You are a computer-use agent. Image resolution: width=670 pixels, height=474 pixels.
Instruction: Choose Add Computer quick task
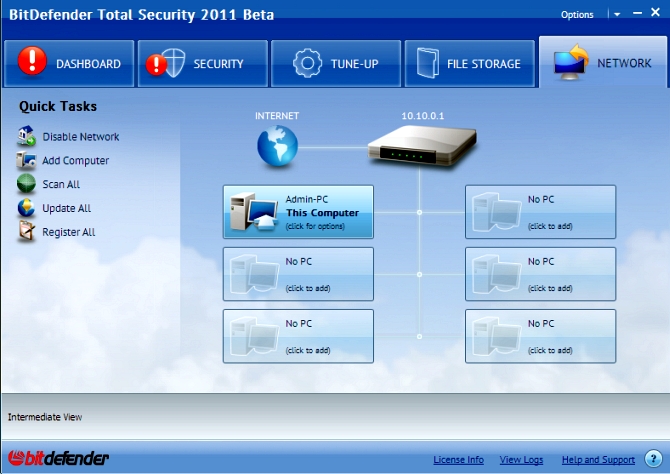tap(76, 161)
